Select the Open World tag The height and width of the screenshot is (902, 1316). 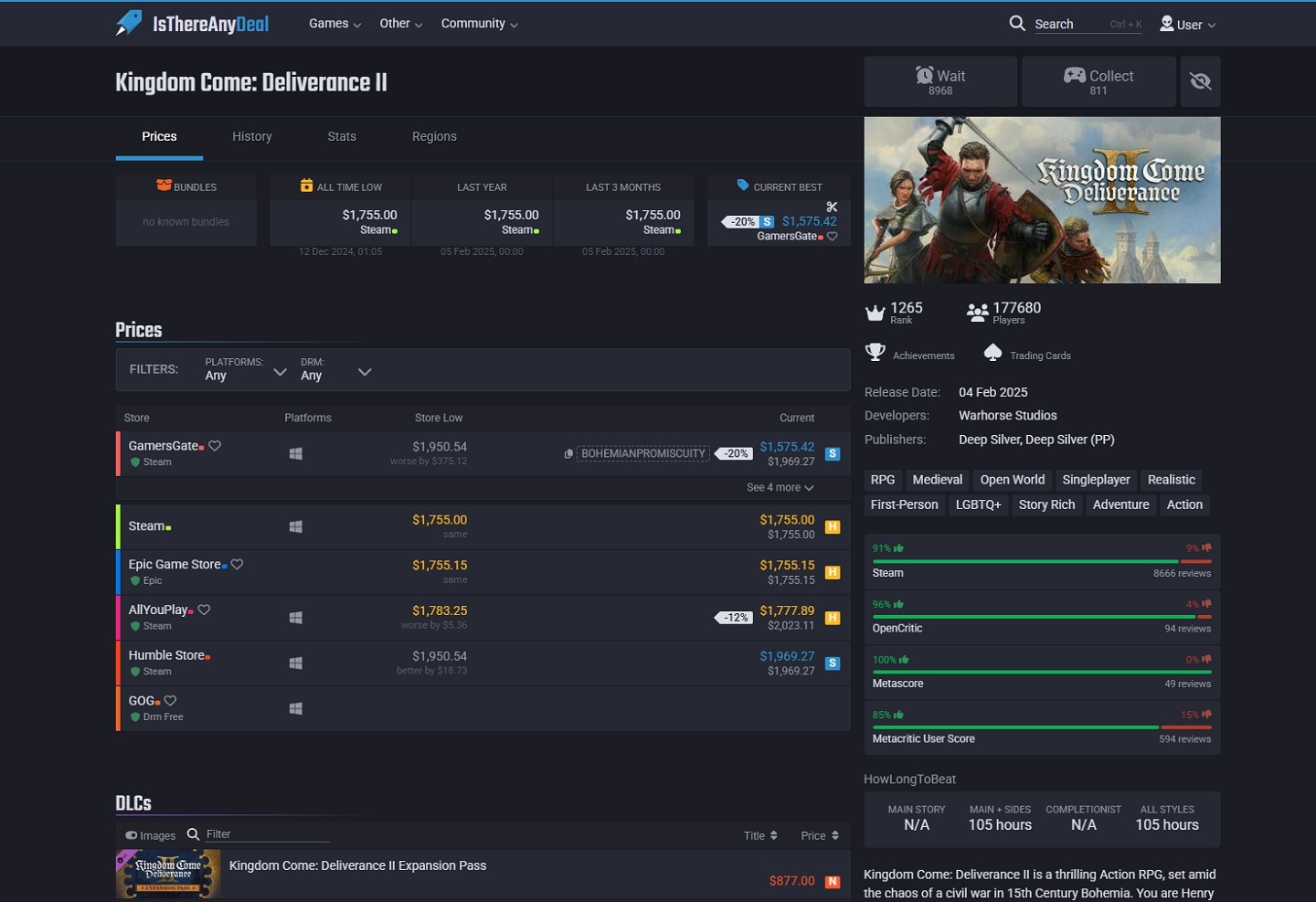[1012, 480]
